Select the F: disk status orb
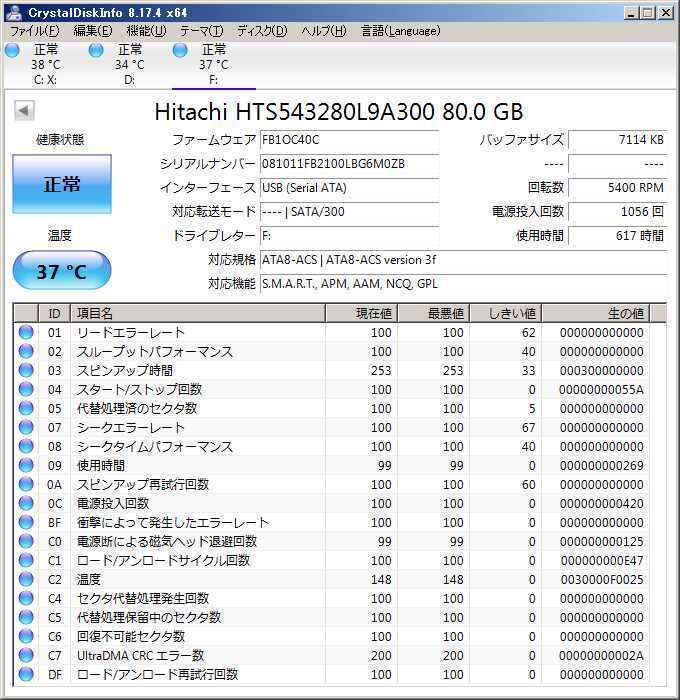This screenshot has height=700, width=680. coord(180,50)
